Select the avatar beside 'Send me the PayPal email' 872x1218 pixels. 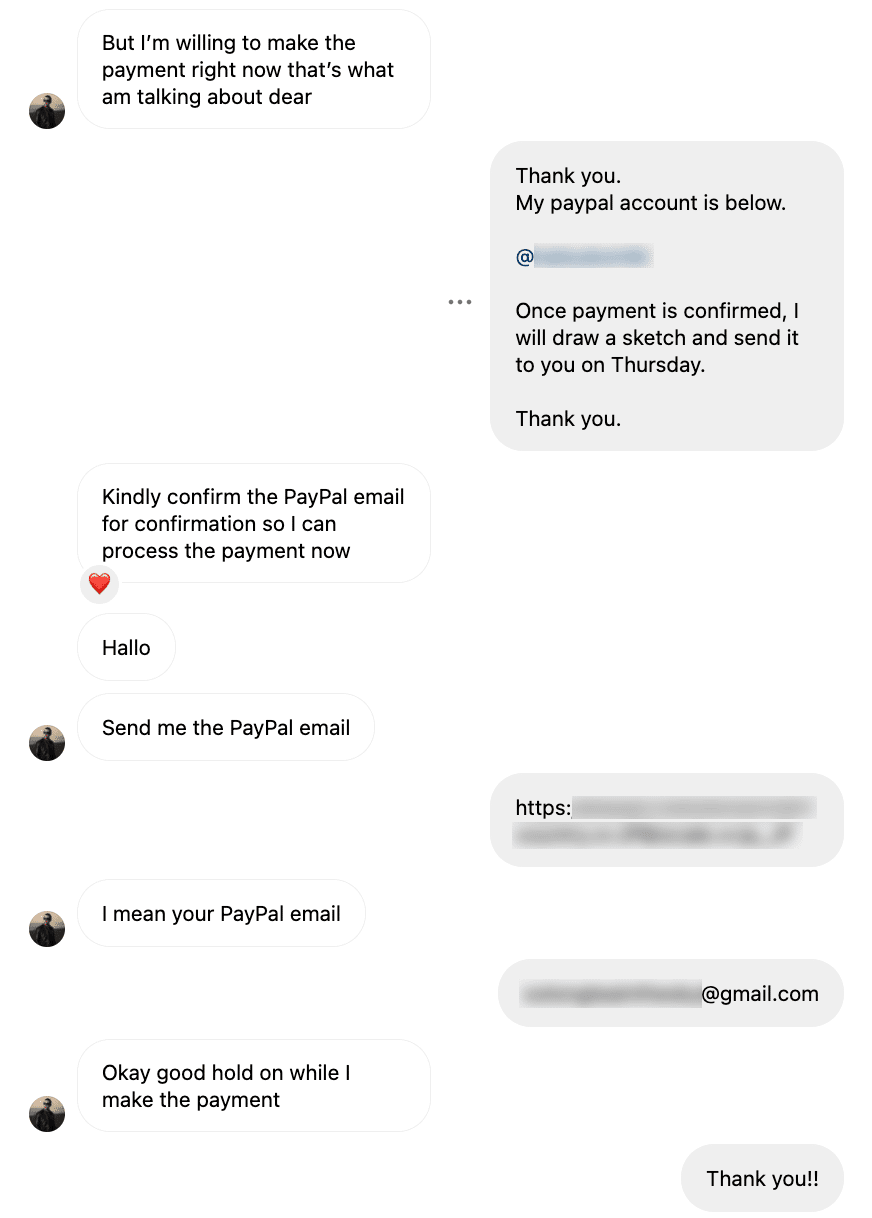point(47,743)
